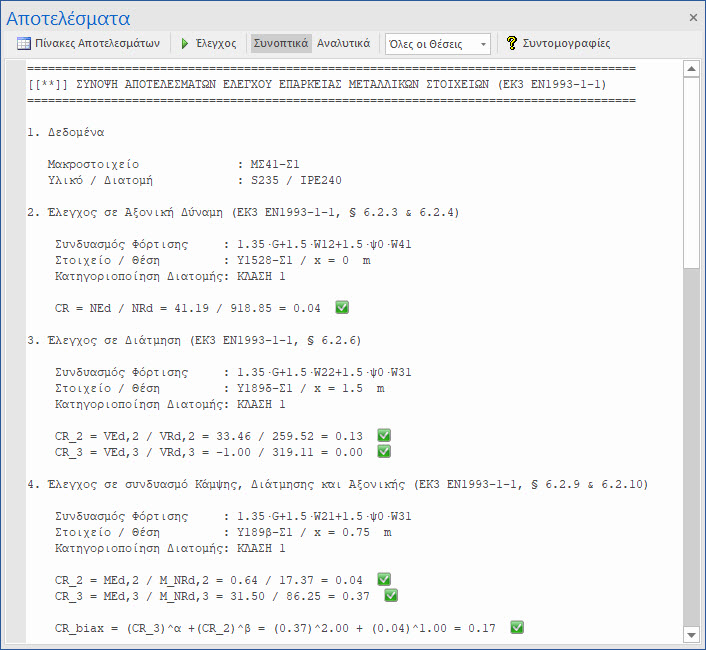Switch to Αναλυτικά detailed view

[x=343, y=44]
